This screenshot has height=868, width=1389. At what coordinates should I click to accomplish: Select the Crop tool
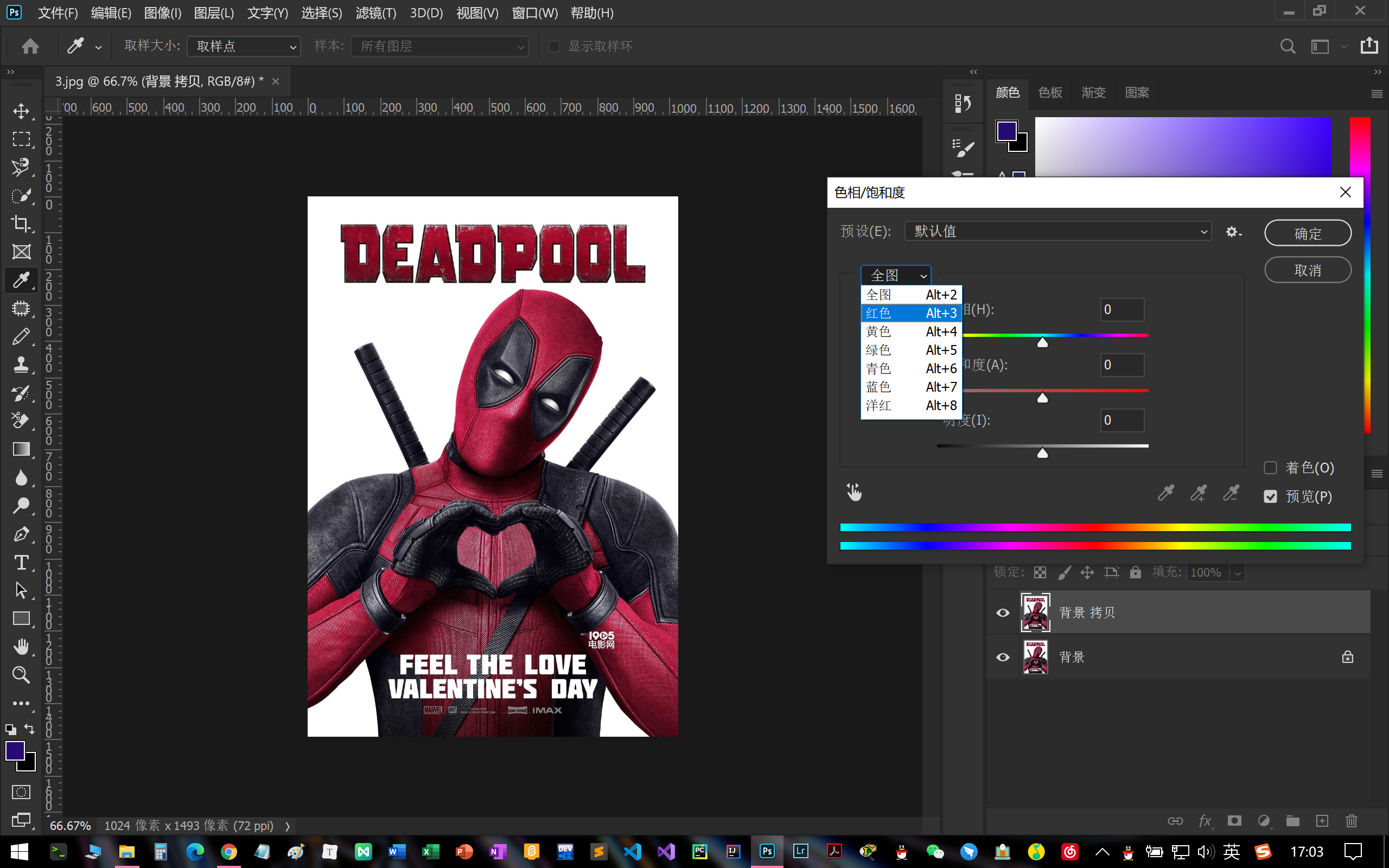point(21,224)
